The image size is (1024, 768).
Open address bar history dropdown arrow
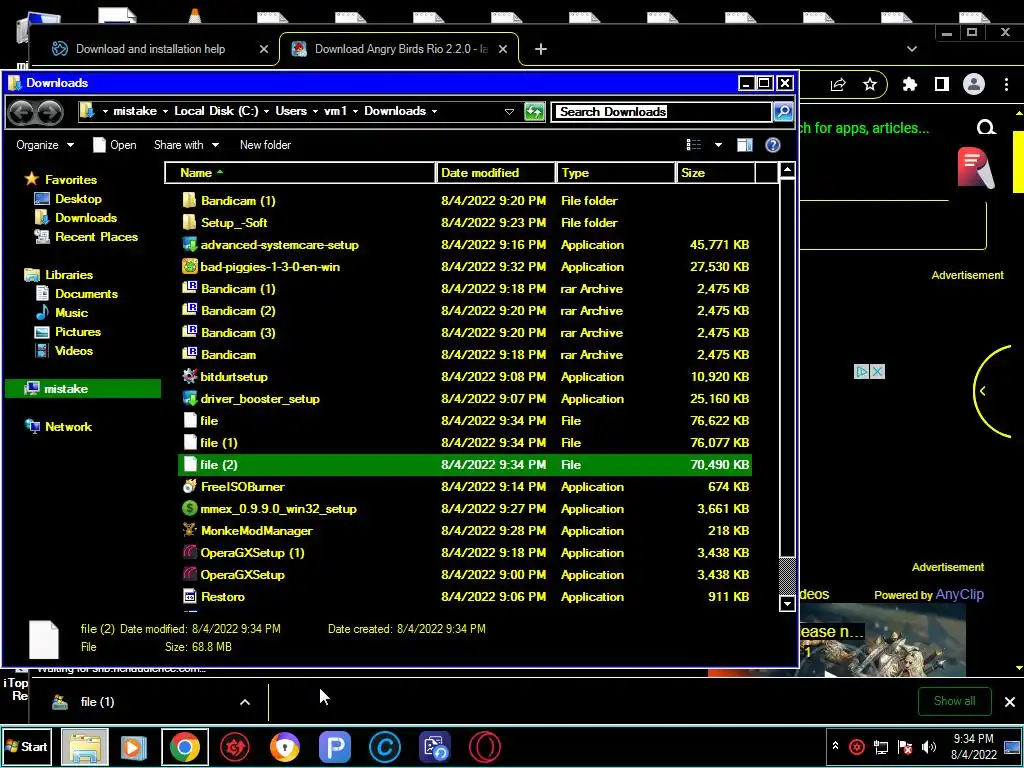(509, 112)
